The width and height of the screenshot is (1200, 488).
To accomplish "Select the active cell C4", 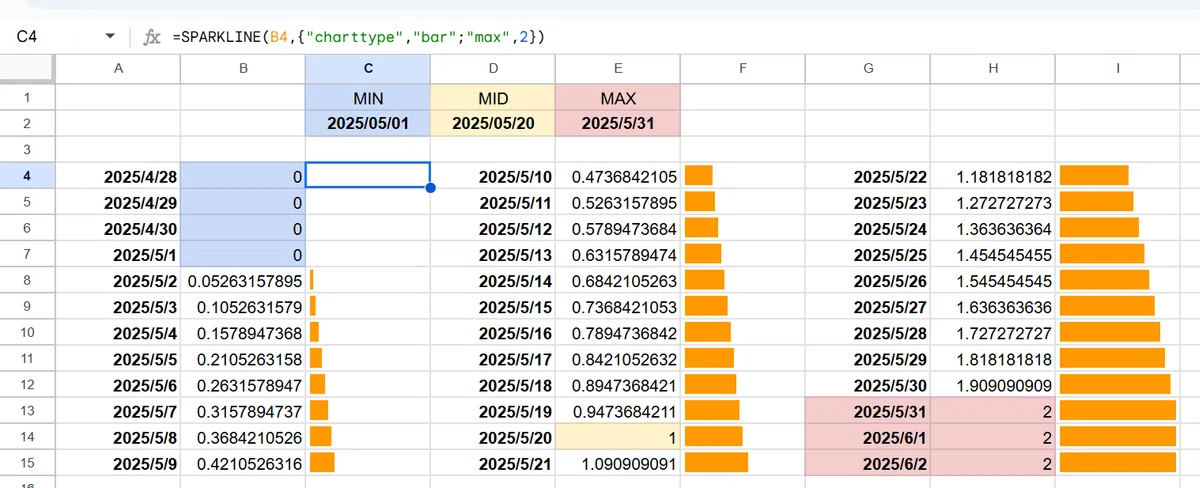I will click(368, 176).
